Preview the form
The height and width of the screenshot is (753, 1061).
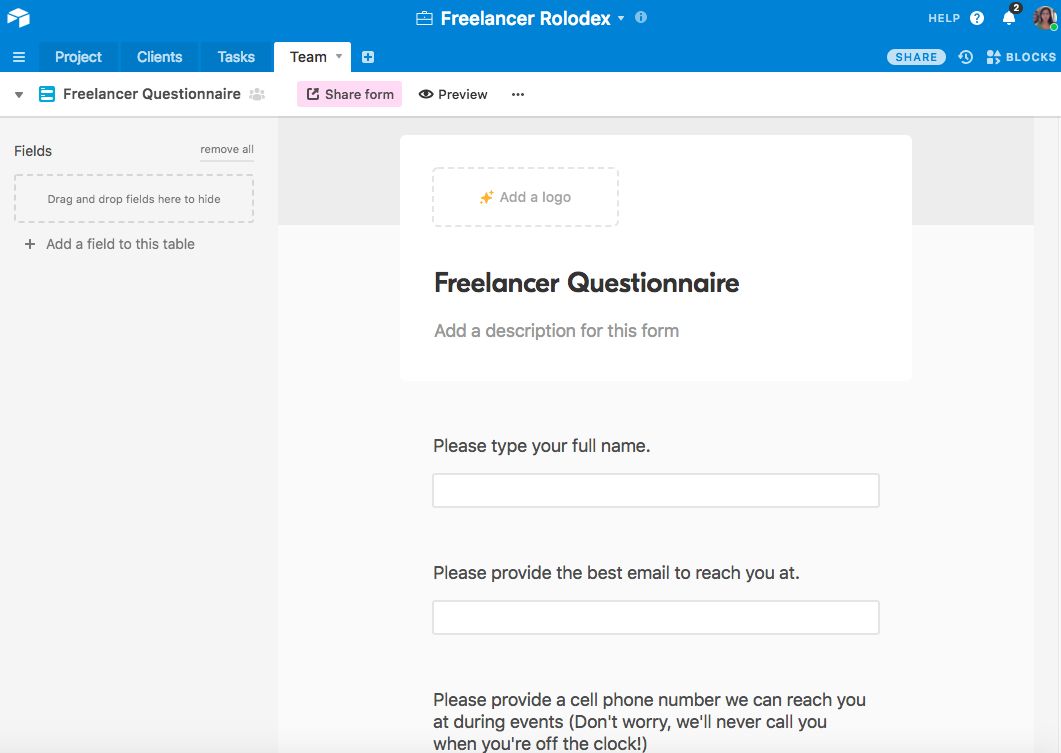coord(453,94)
